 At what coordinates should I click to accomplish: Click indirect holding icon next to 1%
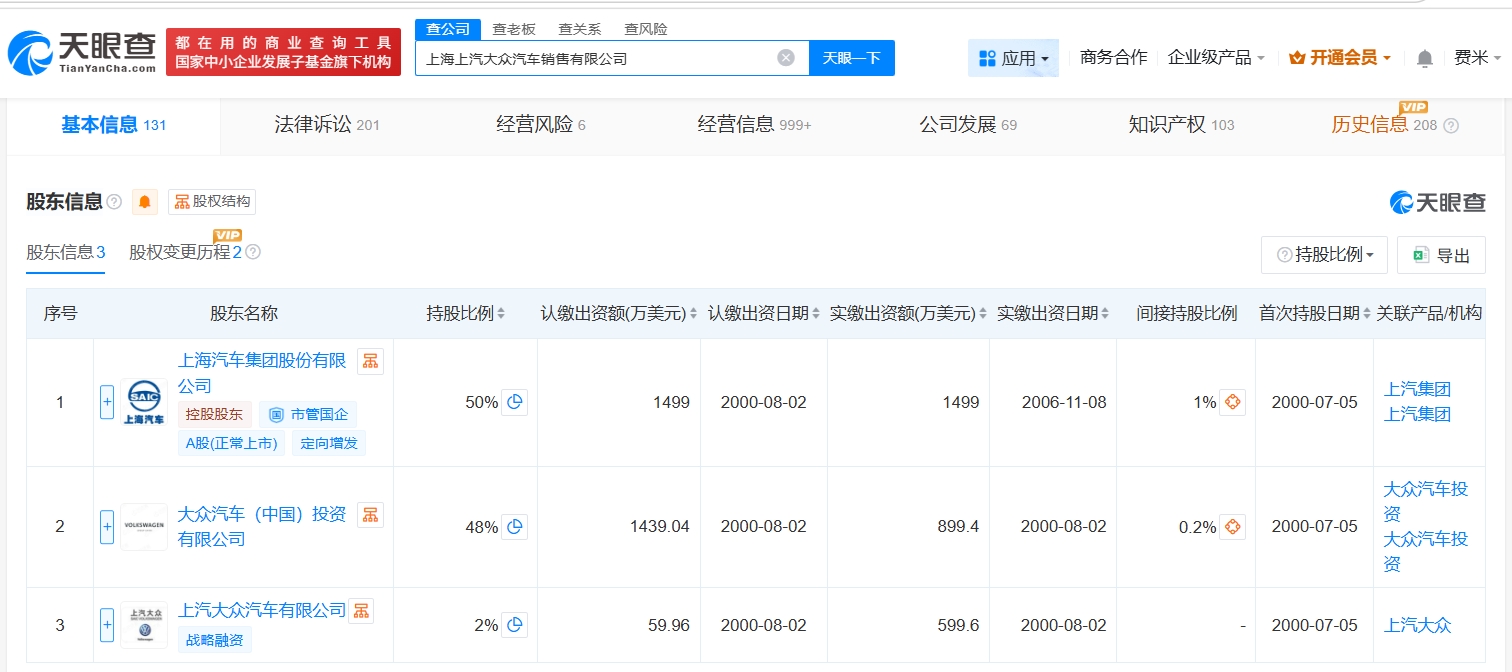1232,402
